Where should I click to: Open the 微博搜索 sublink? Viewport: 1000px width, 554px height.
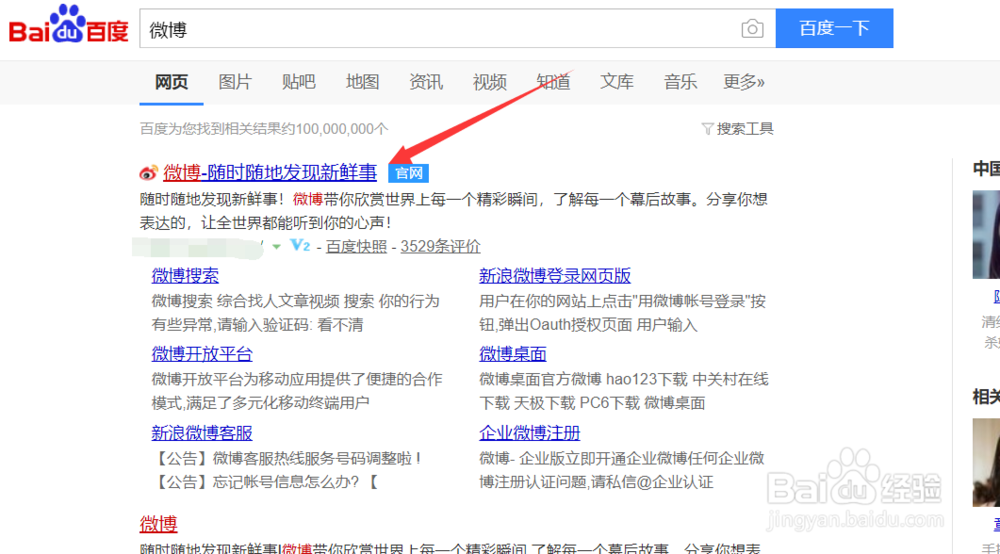click(185, 276)
